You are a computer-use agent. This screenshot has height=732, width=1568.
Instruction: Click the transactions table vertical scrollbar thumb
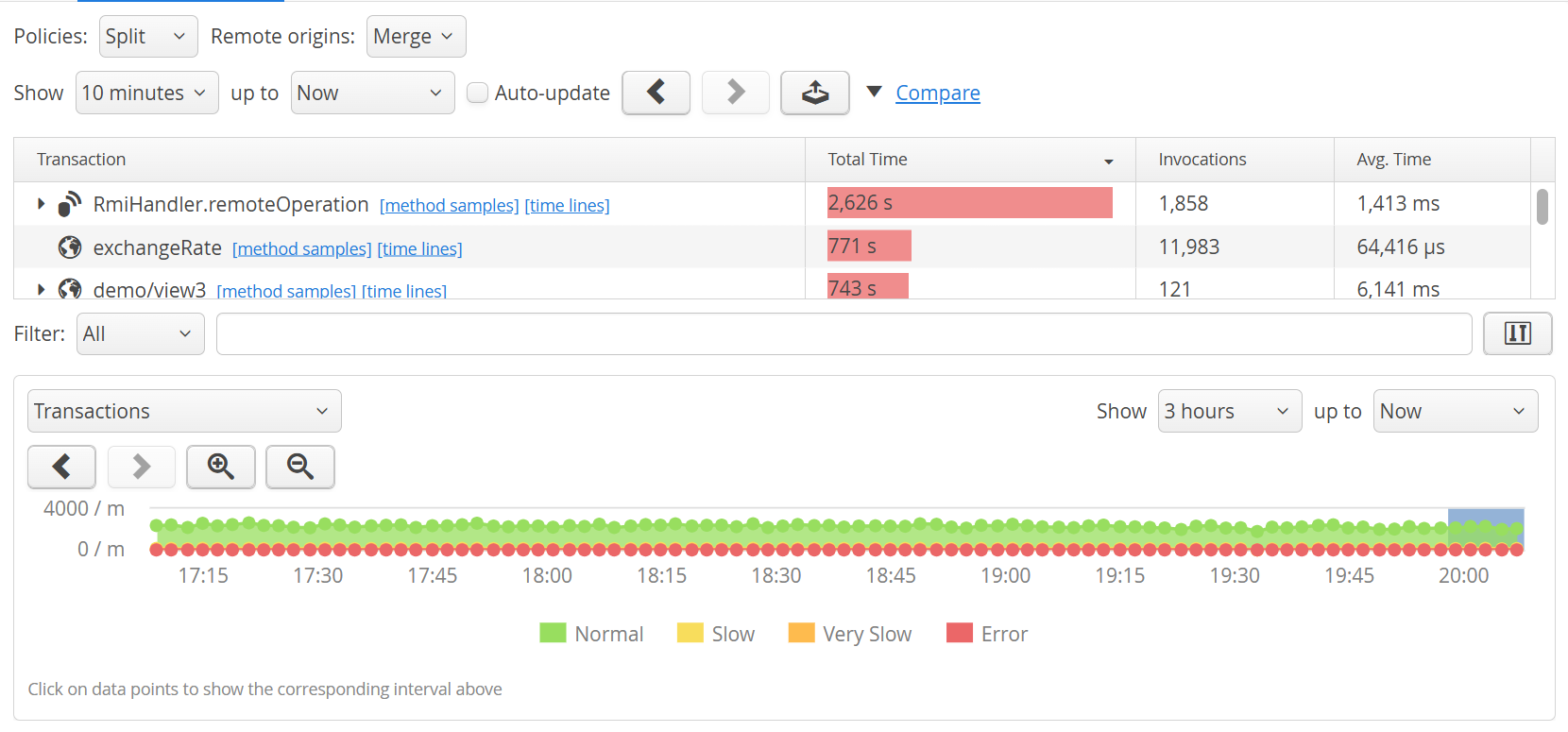point(1542,207)
